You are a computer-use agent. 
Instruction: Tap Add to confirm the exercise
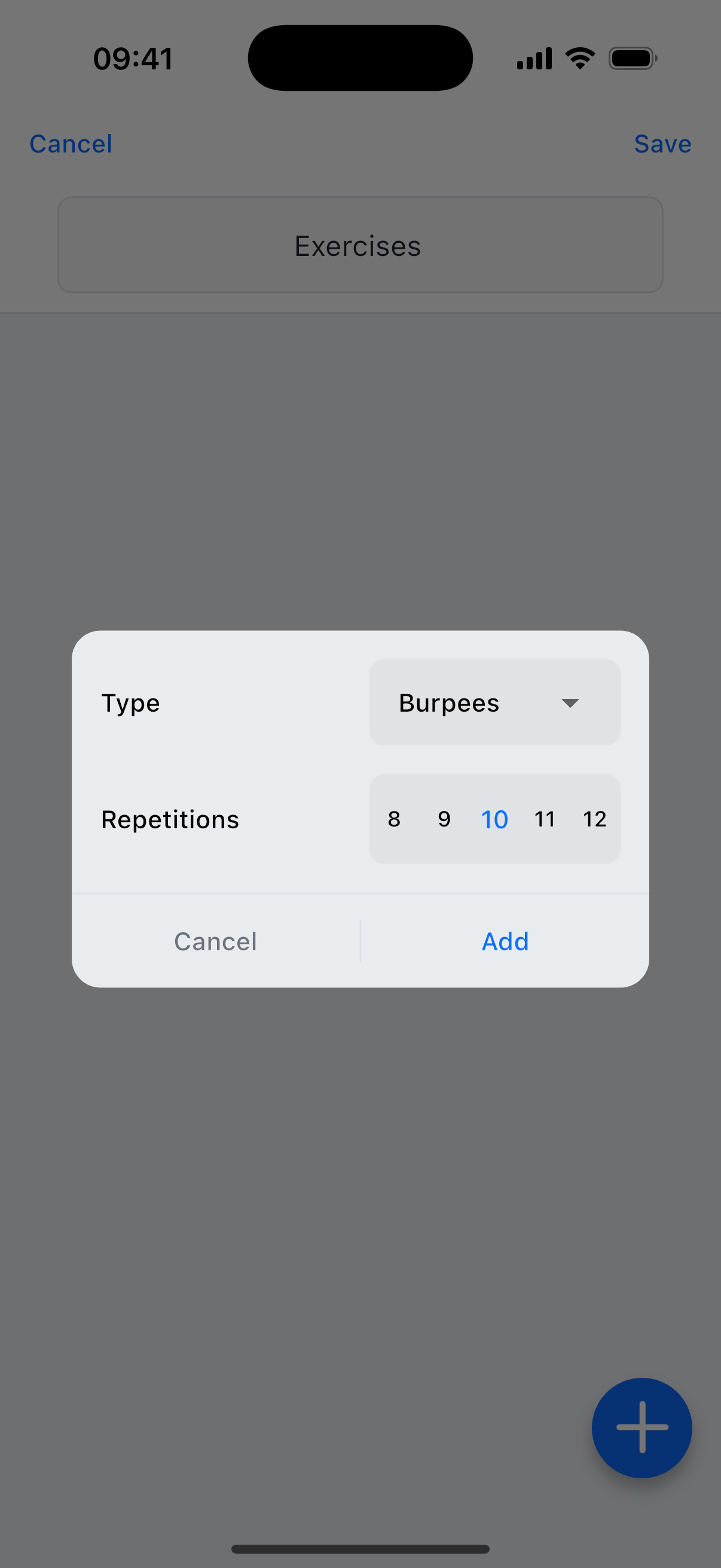coord(505,941)
